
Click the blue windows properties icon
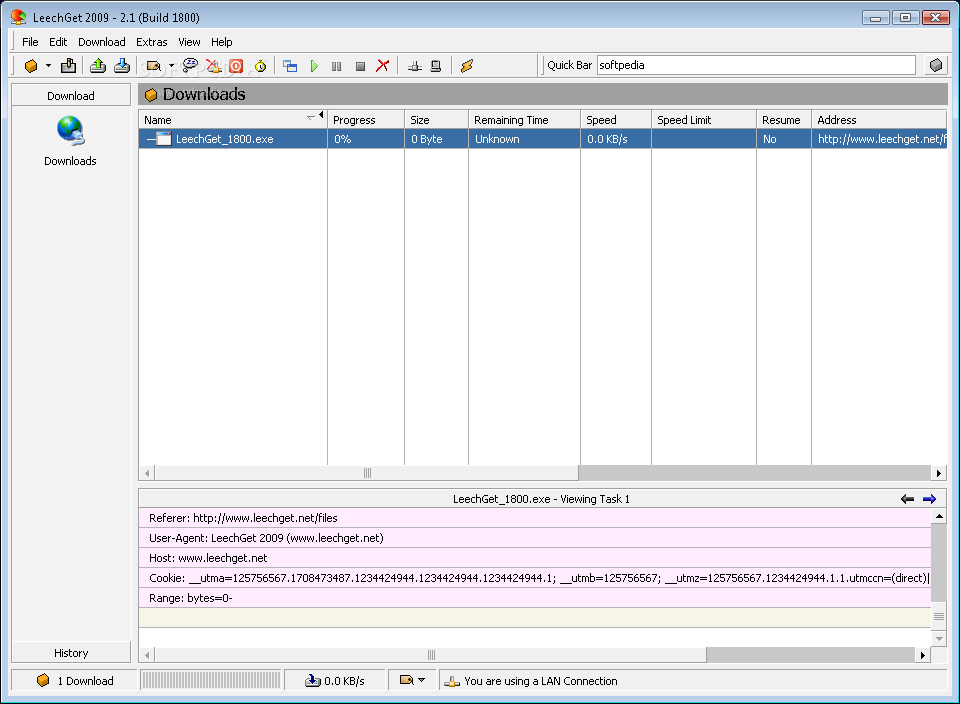290,66
